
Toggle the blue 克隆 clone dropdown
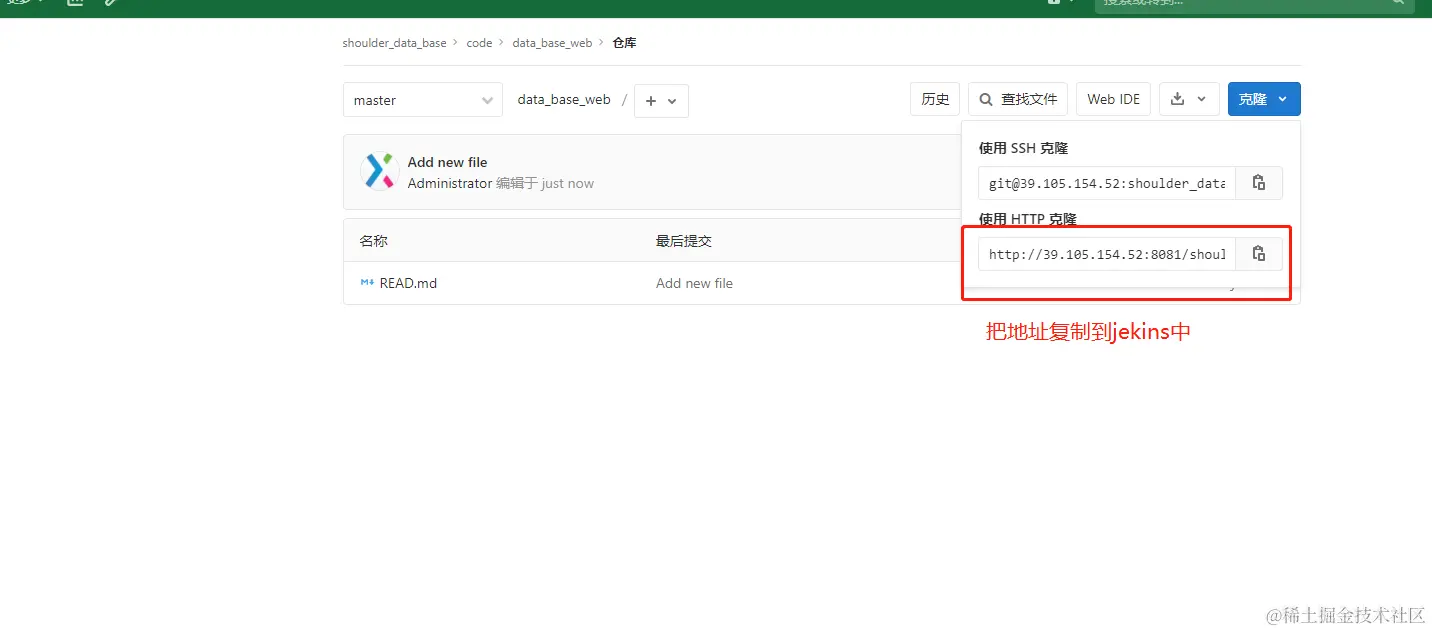coord(1264,99)
